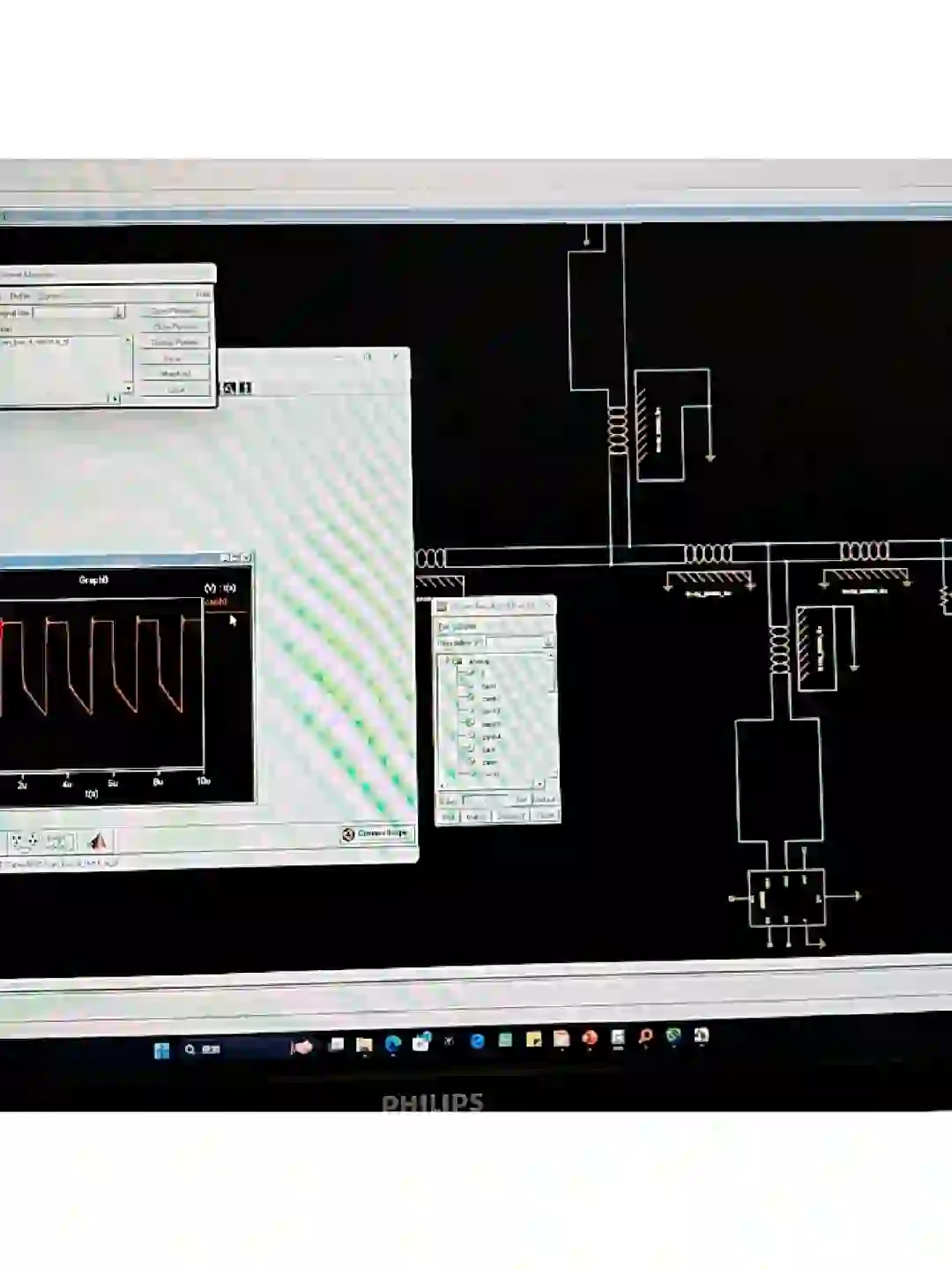Click the Plot button in the signal tree window

click(448, 817)
